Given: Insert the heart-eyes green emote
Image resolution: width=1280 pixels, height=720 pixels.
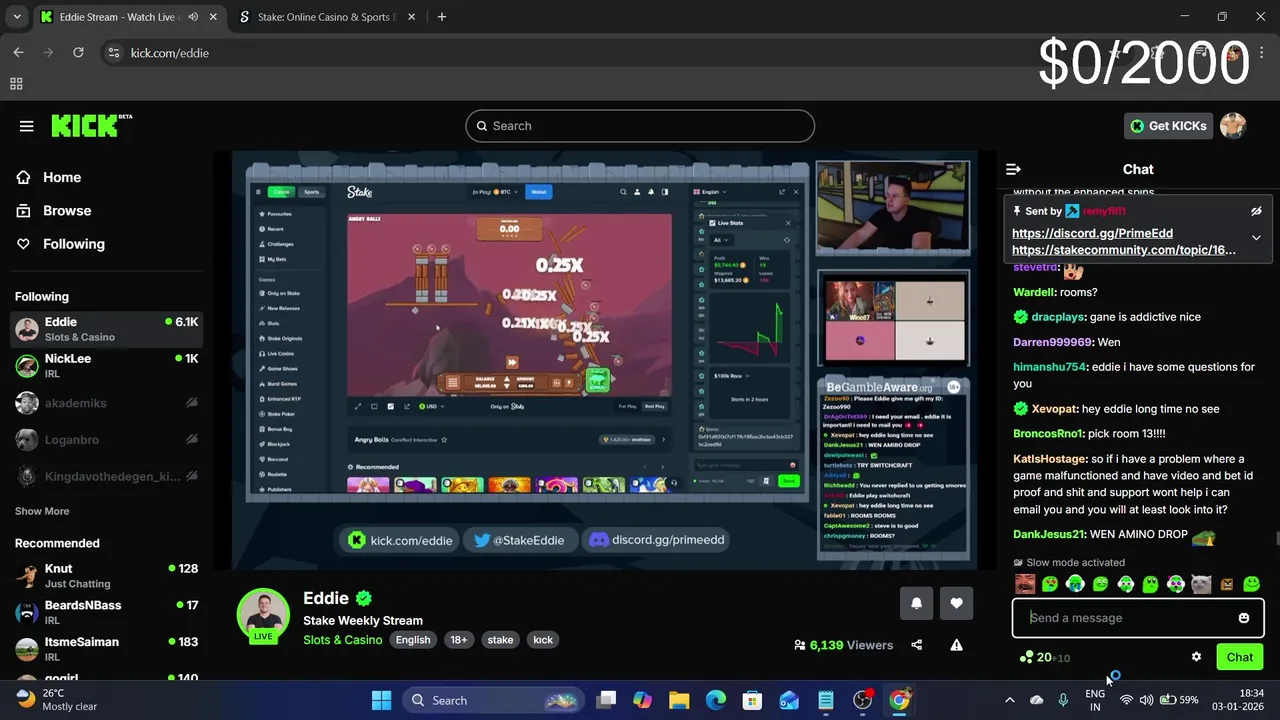Looking at the screenshot, I should click(1050, 584).
